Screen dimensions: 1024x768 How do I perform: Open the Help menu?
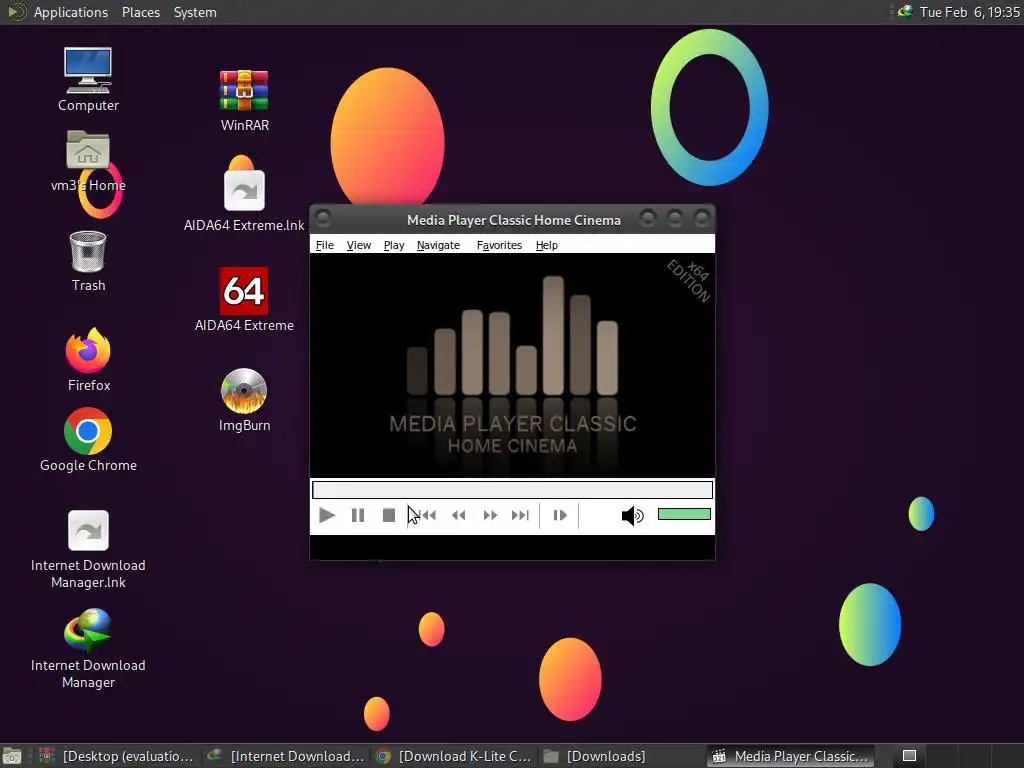coord(547,245)
